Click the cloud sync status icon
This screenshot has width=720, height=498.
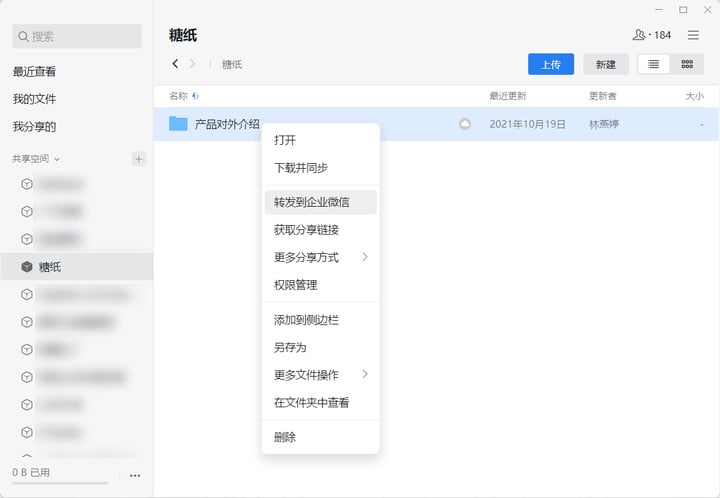465,124
